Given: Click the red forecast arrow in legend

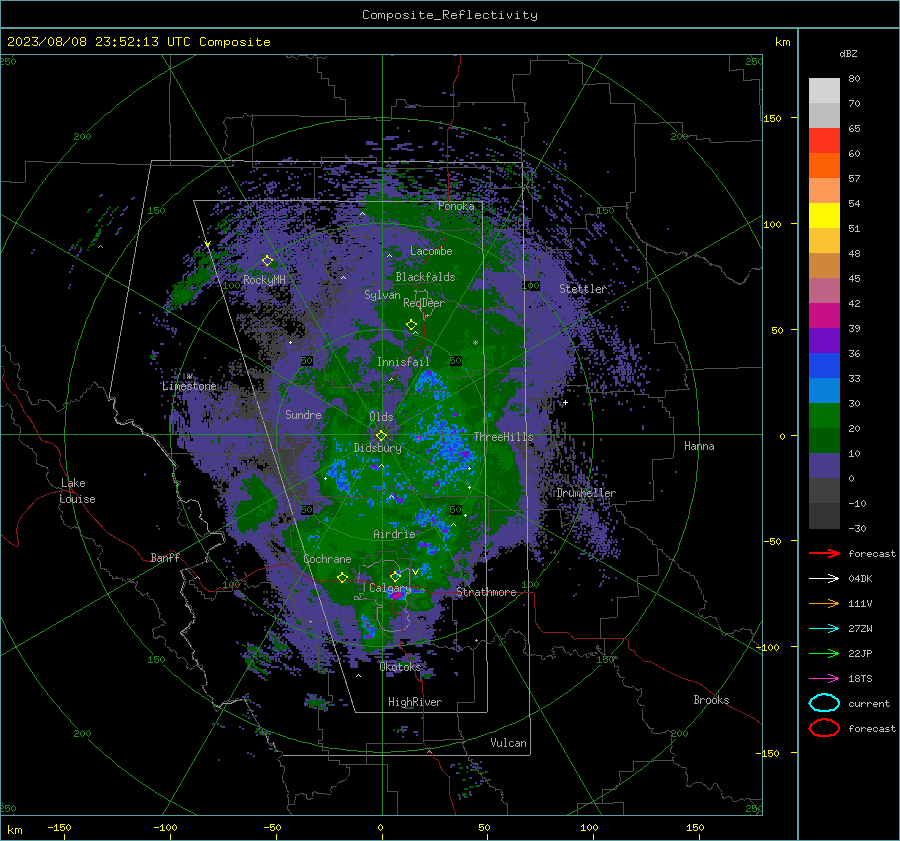Looking at the screenshot, I should (824, 553).
